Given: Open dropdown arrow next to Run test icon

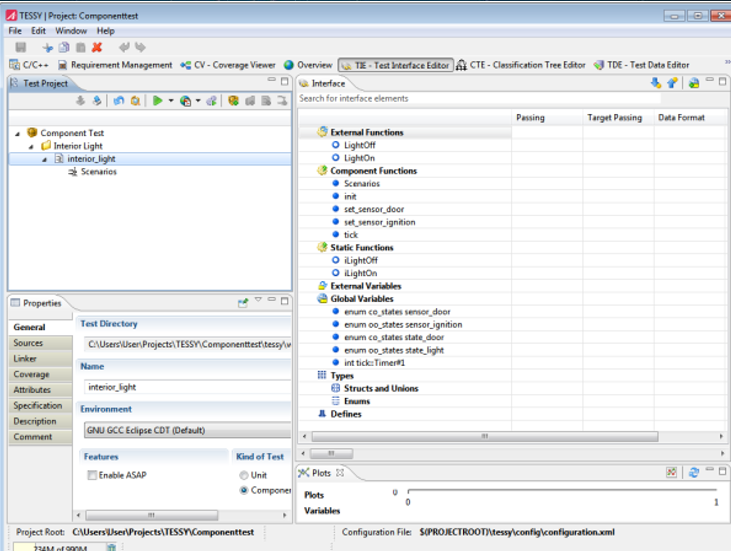Looking at the screenshot, I should 171,101.
